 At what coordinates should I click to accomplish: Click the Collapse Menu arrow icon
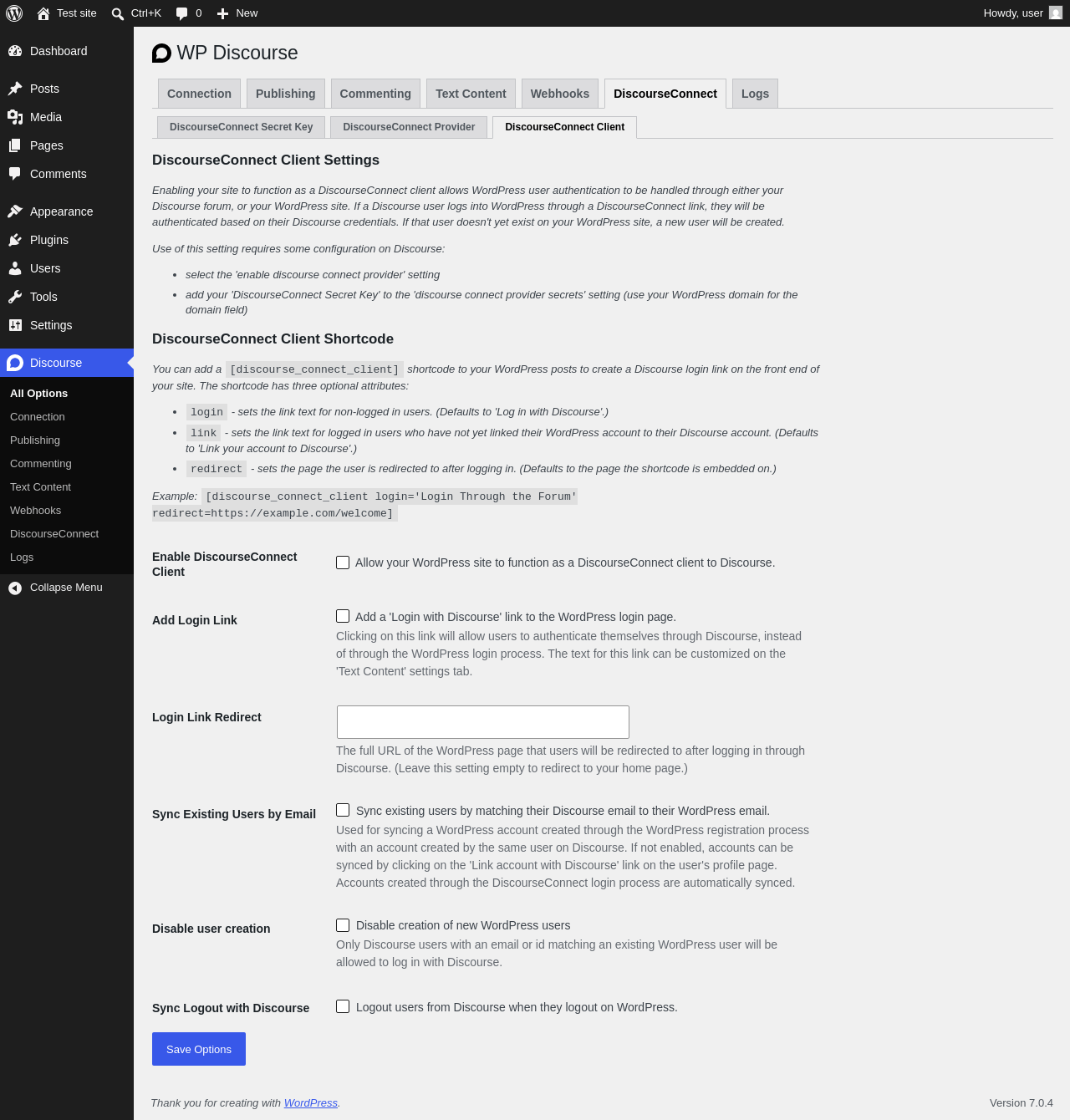[x=15, y=588]
